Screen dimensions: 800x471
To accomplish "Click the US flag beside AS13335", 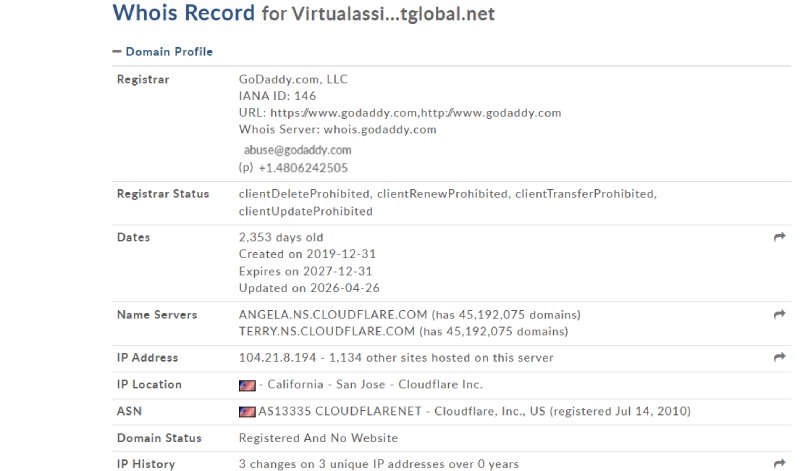I will pos(247,411).
